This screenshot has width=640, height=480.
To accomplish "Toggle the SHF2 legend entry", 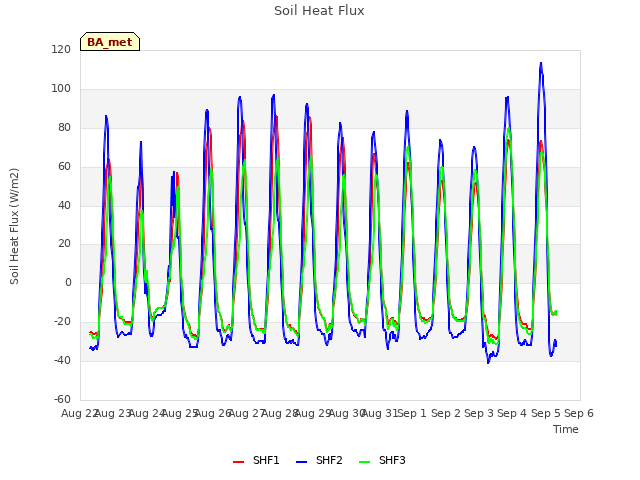I will (x=319, y=460).
